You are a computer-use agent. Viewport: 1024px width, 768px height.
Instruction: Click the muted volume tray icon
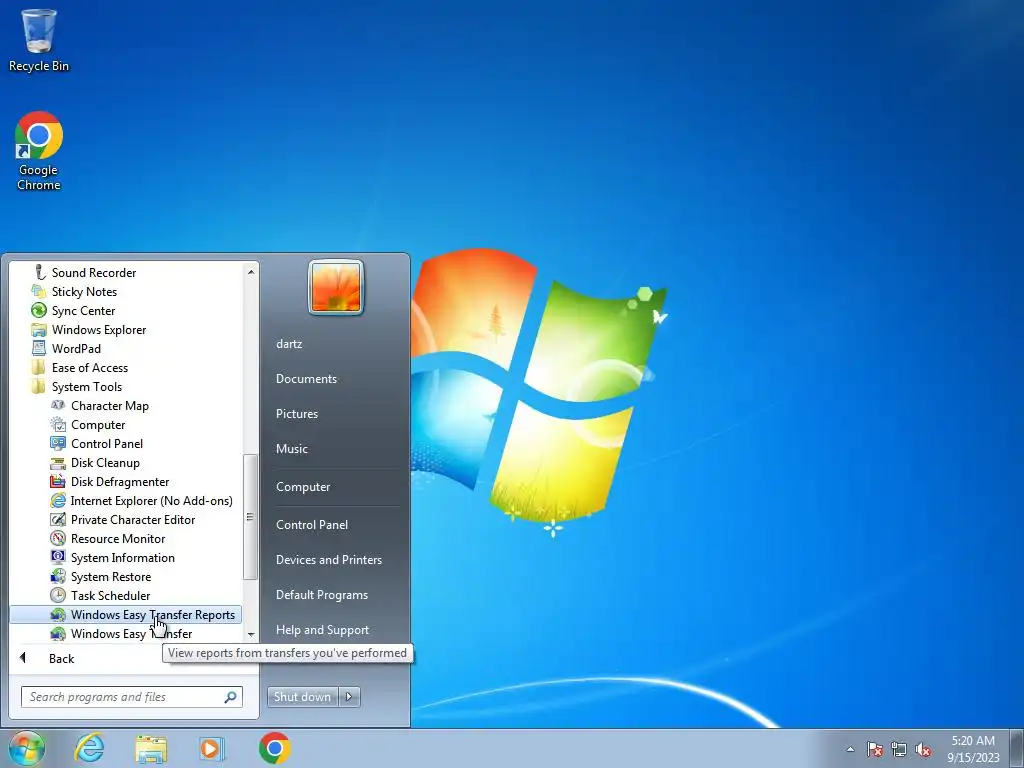pos(923,749)
